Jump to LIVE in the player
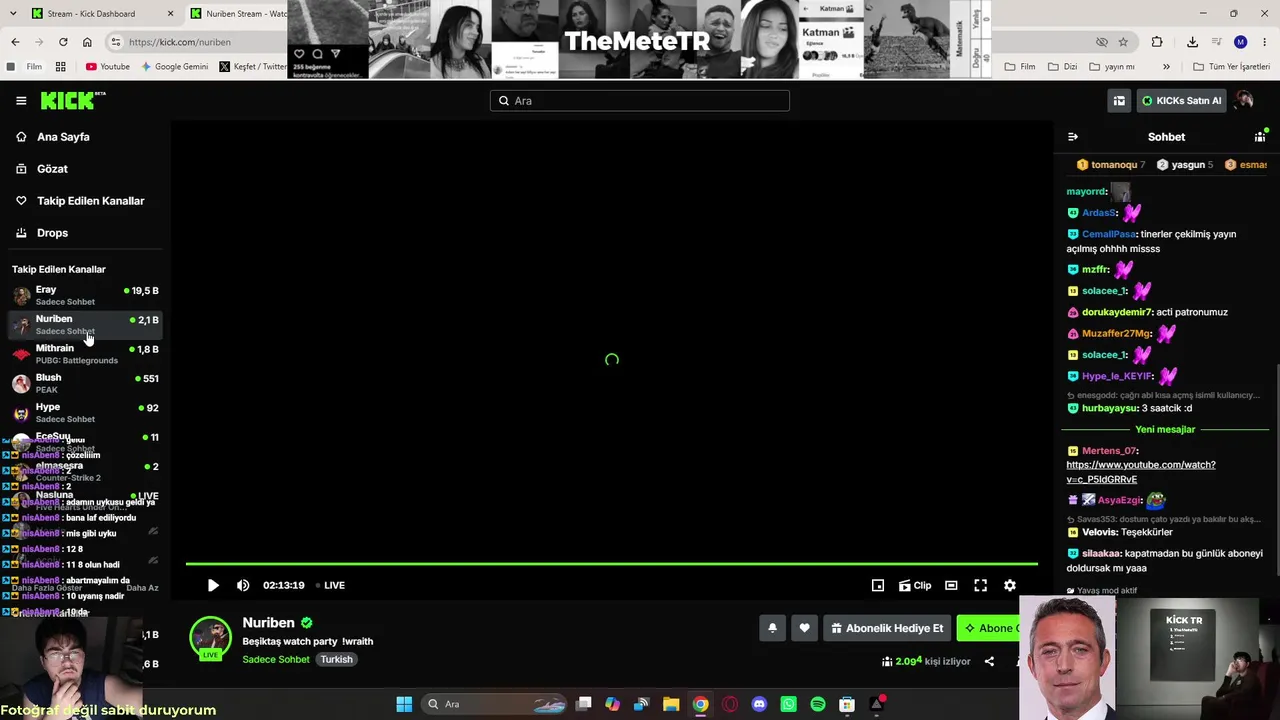Viewport: 1280px width, 720px height. pyautogui.click(x=330, y=586)
